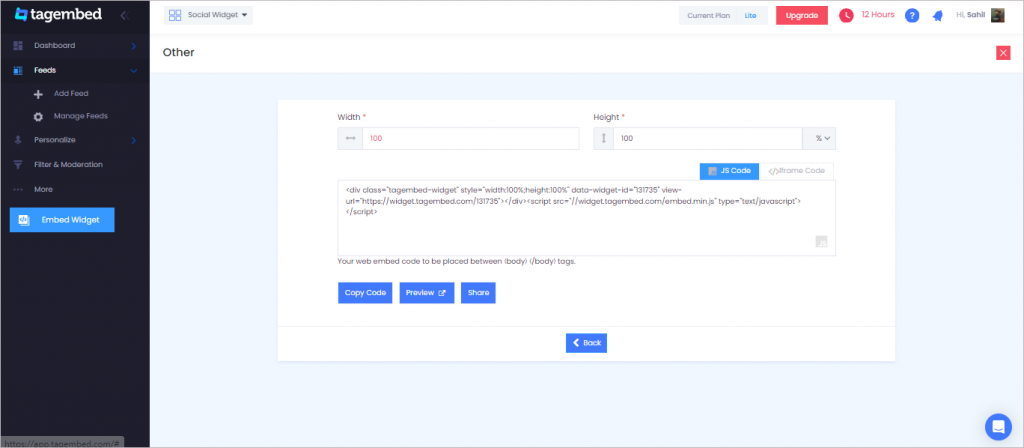Click the vertical arrow height icon
Viewport: 1024px width, 448px height.
[x=603, y=138]
